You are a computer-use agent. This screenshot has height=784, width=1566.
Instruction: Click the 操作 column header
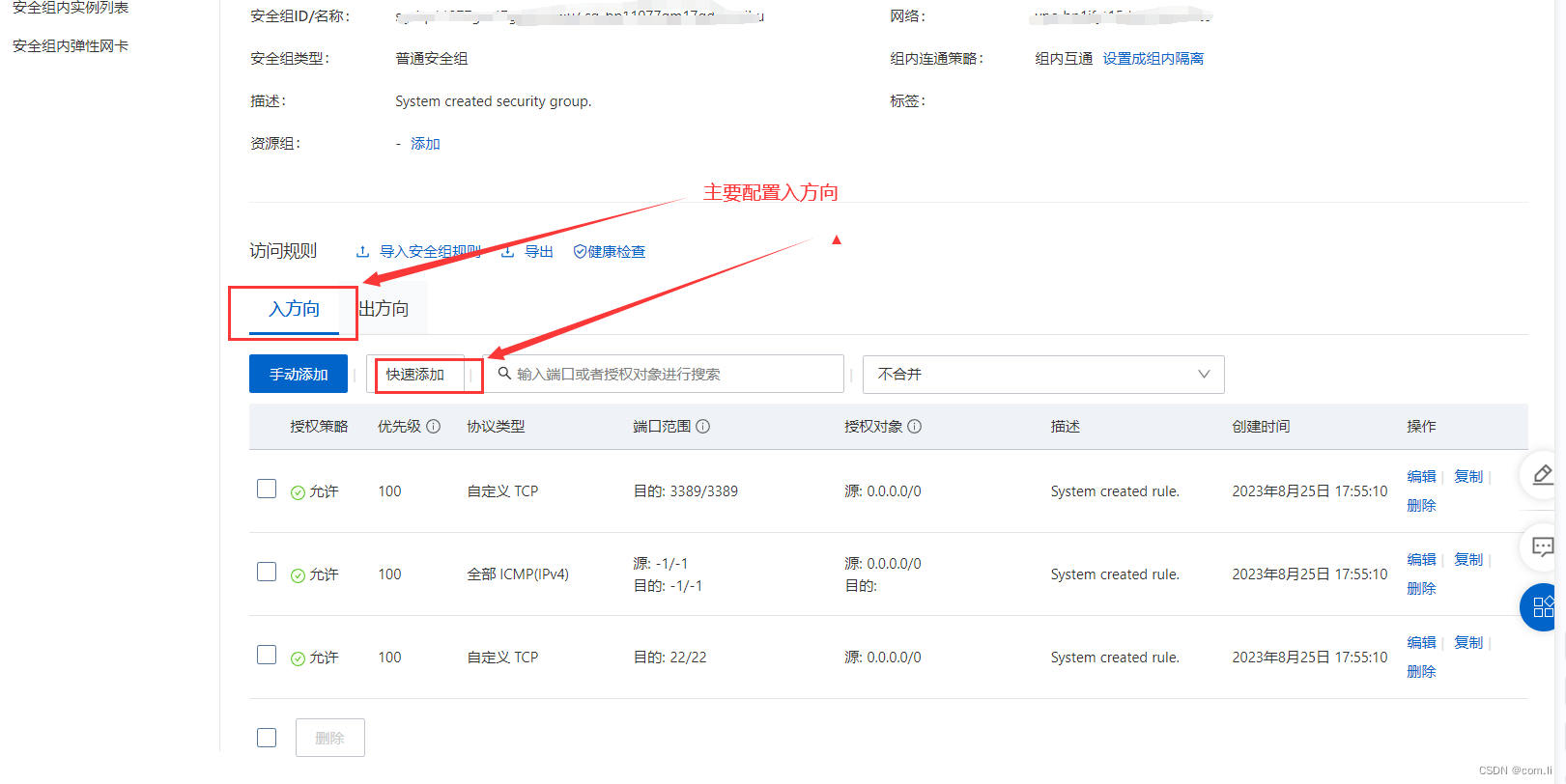click(x=1421, y=427)
